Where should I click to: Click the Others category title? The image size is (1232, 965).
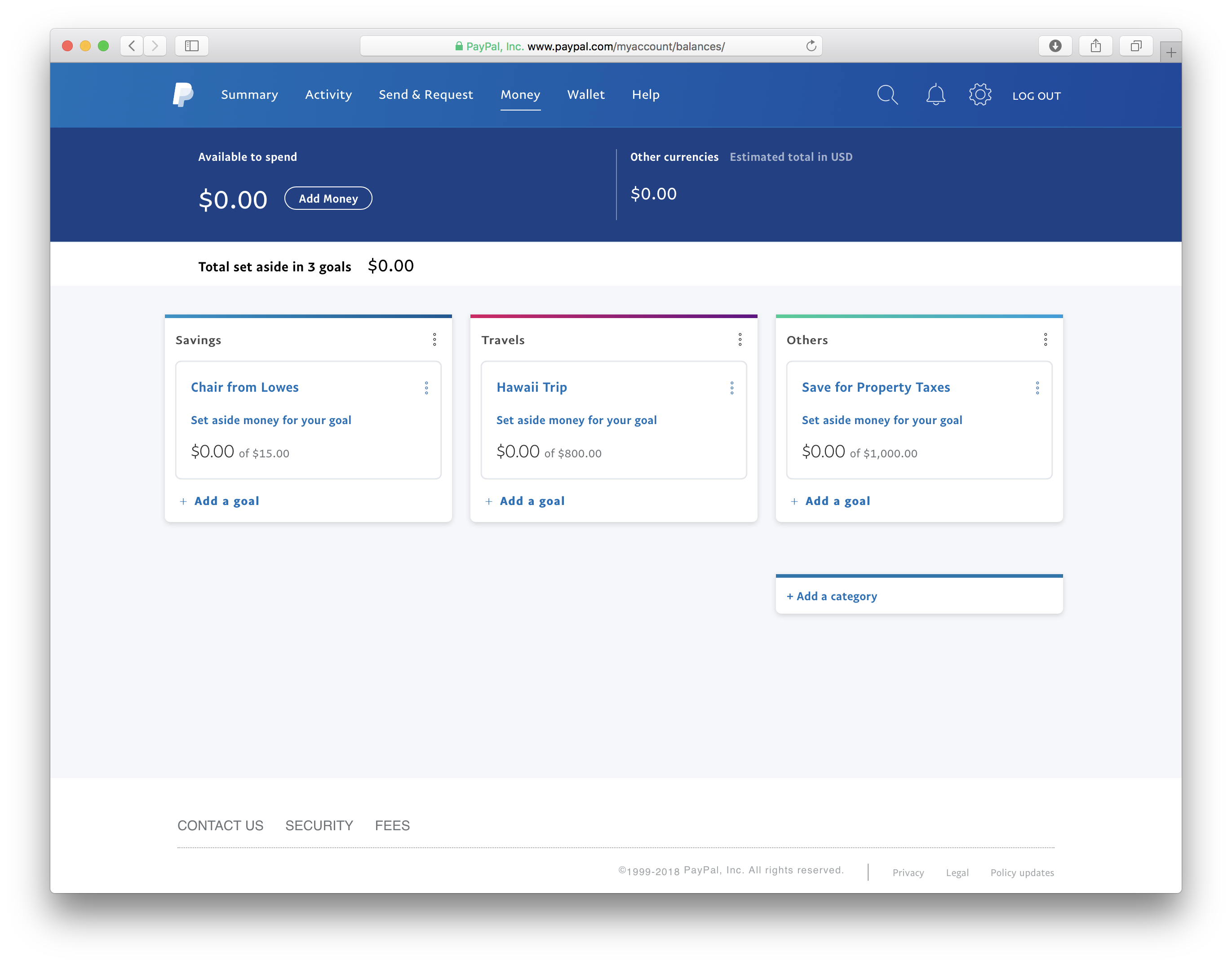[807, 340]
